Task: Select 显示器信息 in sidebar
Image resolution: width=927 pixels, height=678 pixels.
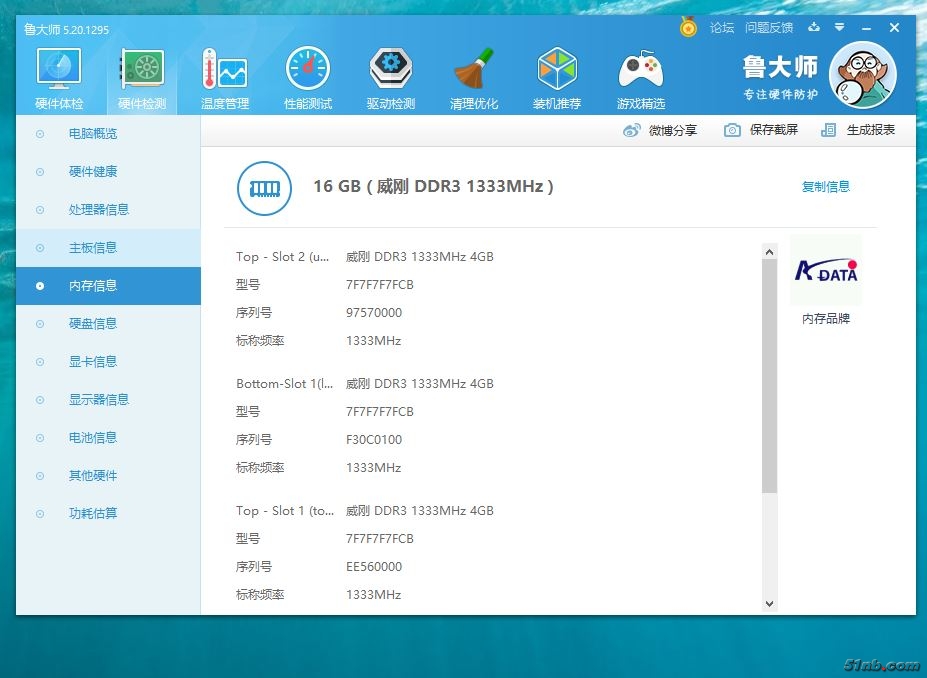Action: (108, 400)
